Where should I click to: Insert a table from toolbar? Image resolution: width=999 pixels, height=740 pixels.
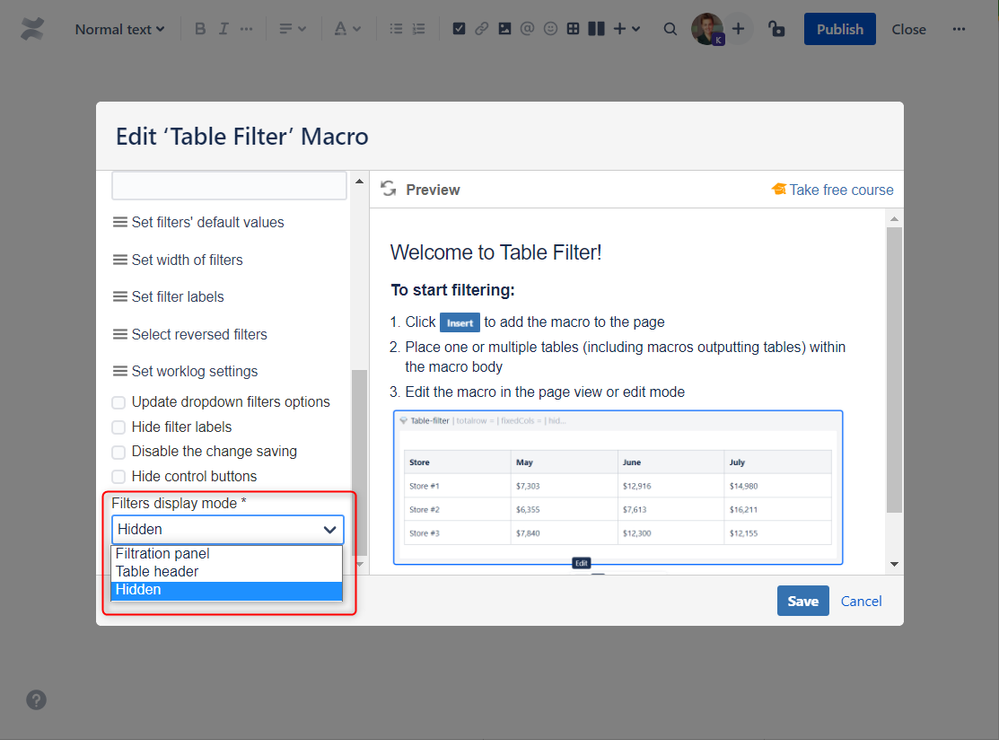pos(573,29)
